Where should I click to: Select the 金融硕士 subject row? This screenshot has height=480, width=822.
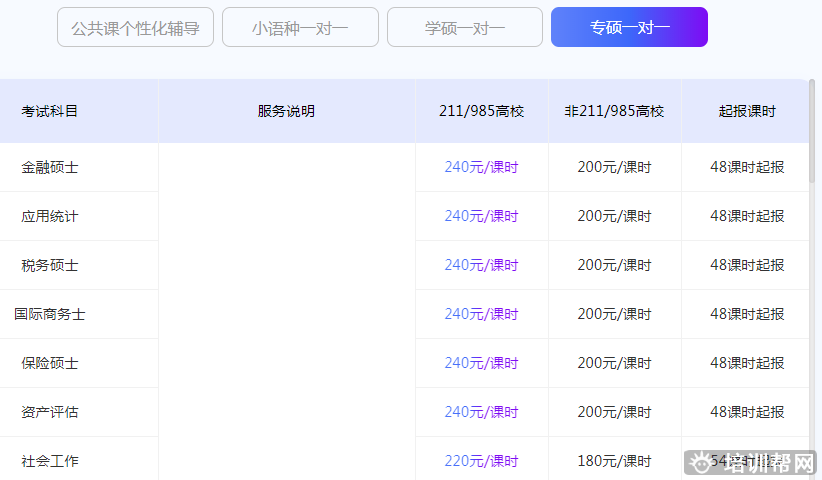[x=50, y=167]
